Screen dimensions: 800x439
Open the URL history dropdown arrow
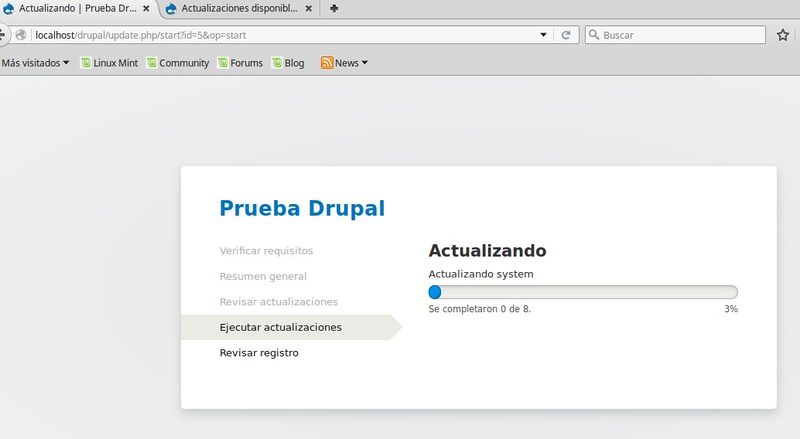(543, 35)
